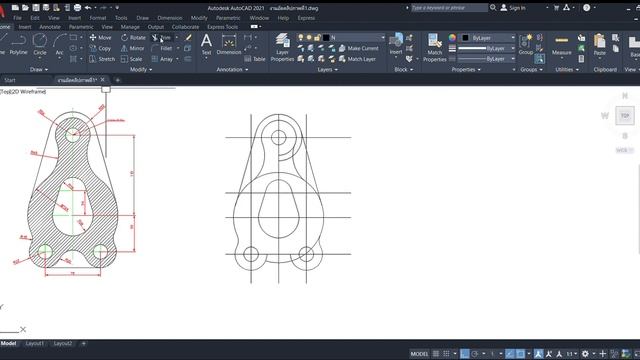Screen dimensions: 640x360
Task: Toggle the layer lightbulb on/off icon
Action: point(301,38)
